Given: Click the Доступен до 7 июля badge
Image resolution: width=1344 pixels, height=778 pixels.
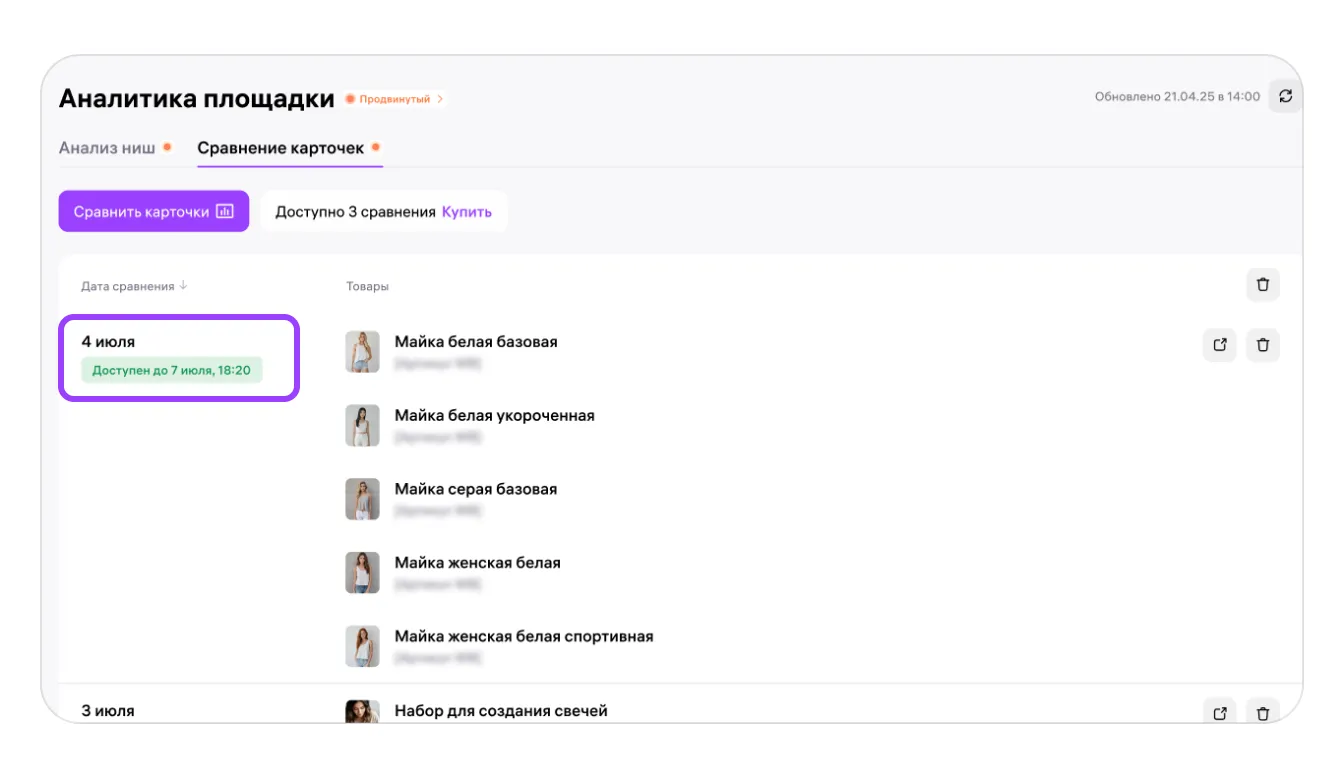Looking at the screenshot, I should 171,371.
